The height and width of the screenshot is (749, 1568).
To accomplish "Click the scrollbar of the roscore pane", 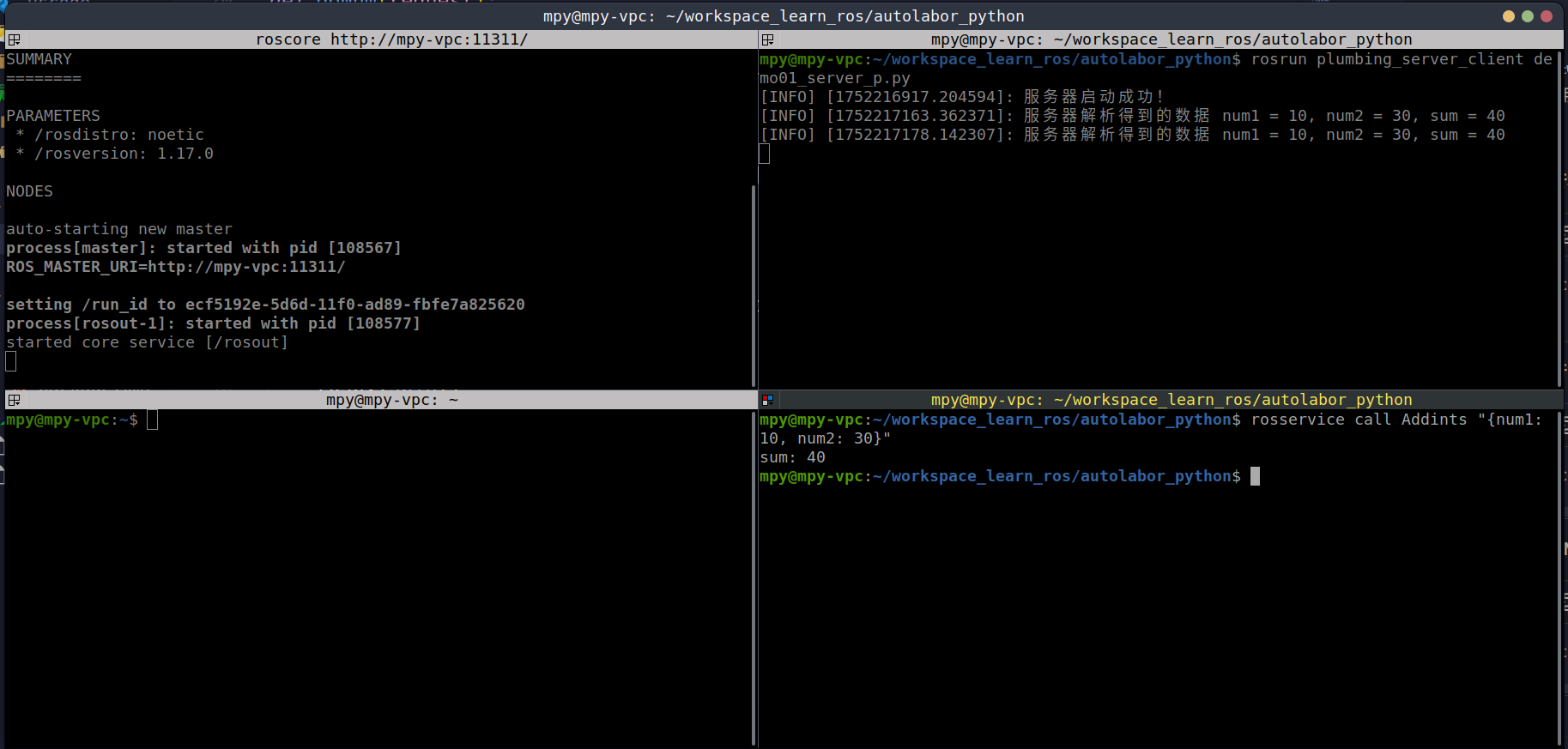I will (754, 283).
